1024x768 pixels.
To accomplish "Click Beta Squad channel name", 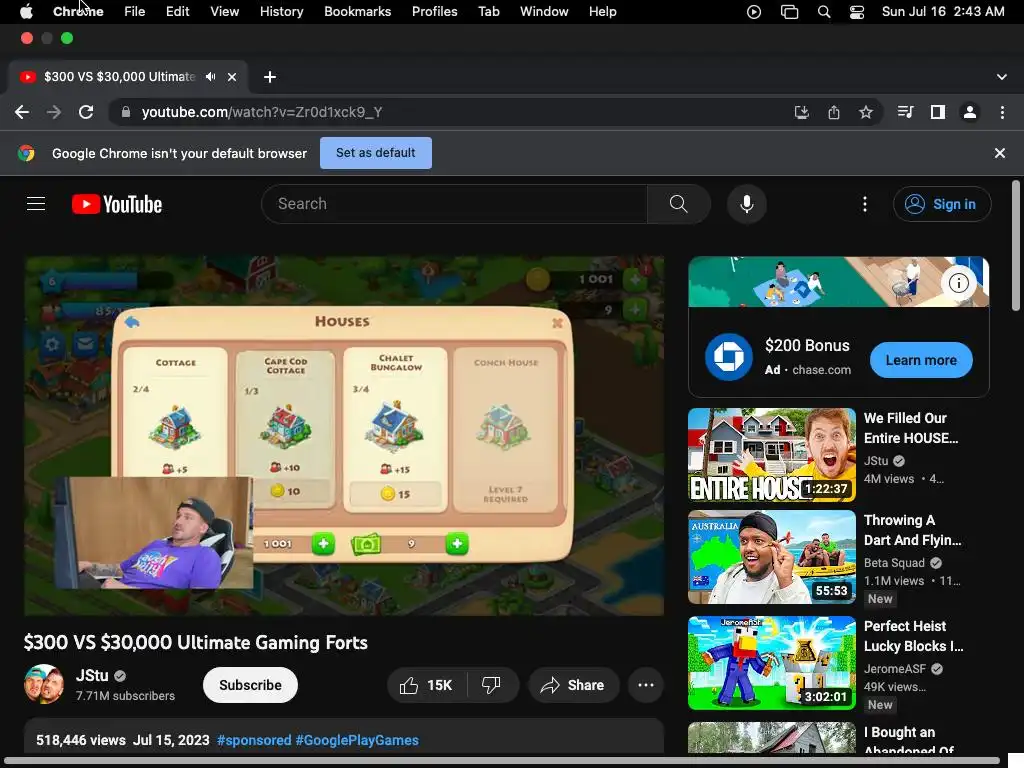I will point(894,563).
